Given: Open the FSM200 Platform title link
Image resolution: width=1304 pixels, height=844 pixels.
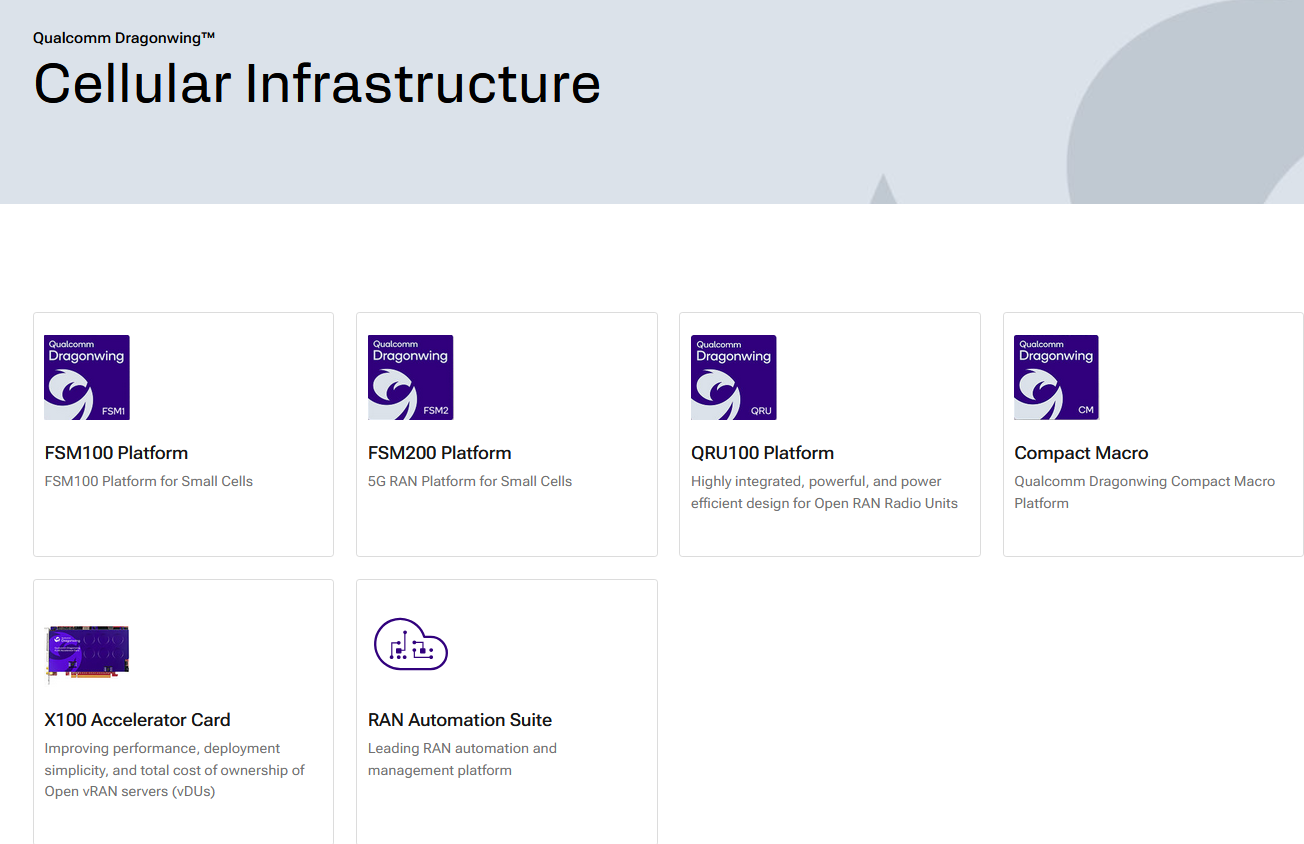Looking at the screenshot, I should point(439,453).
